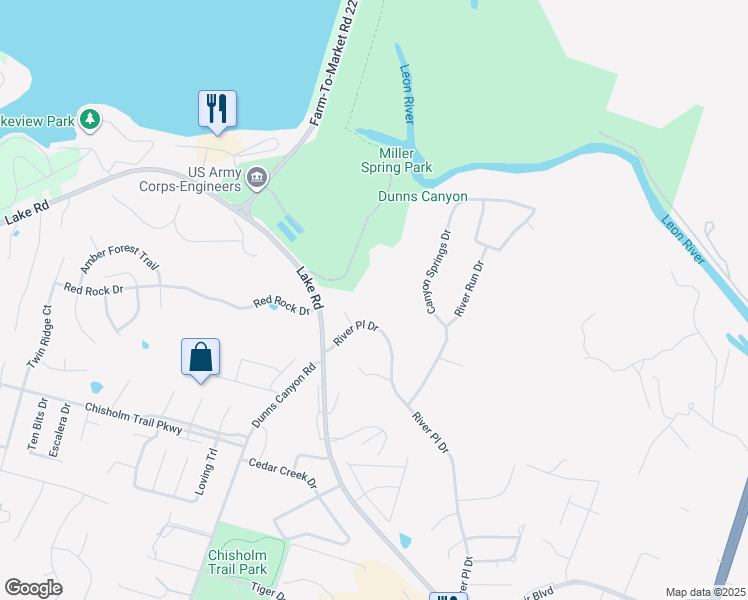The image size is (748, 600).
Task: Click the US Army Corps-Engineers museum icon
Action: 257,179
